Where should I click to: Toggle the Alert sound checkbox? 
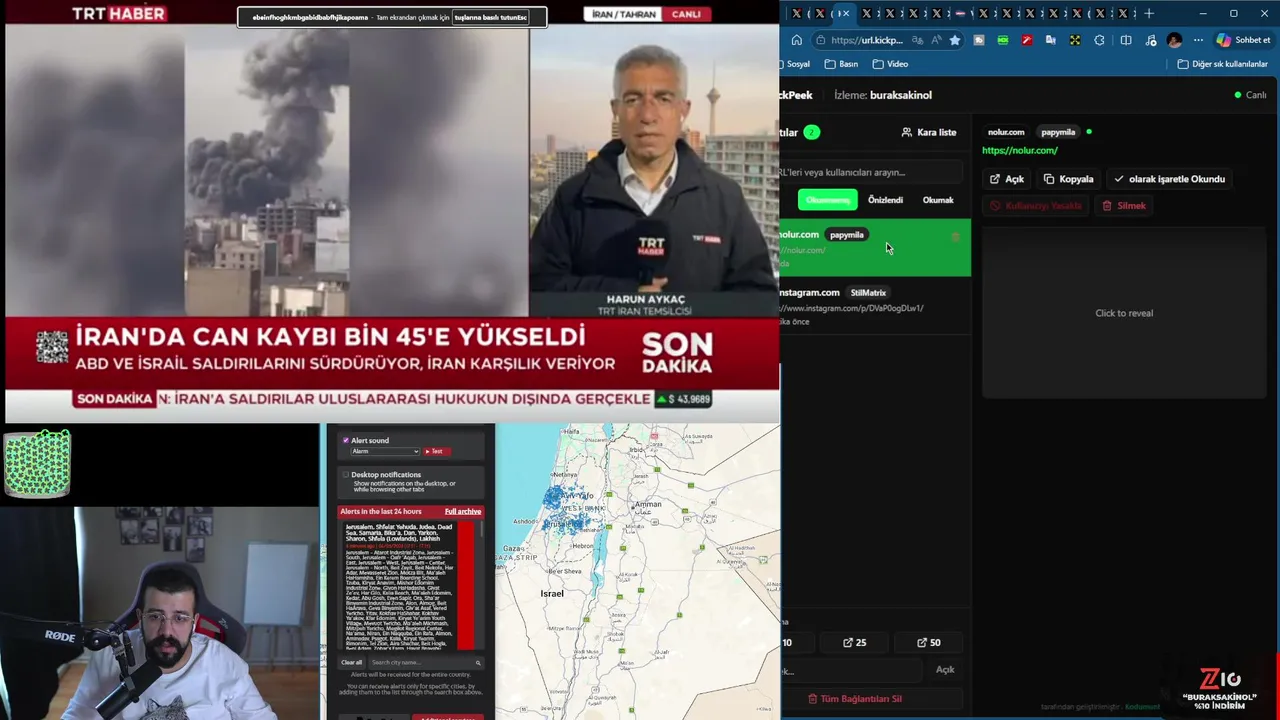(346, 440)
